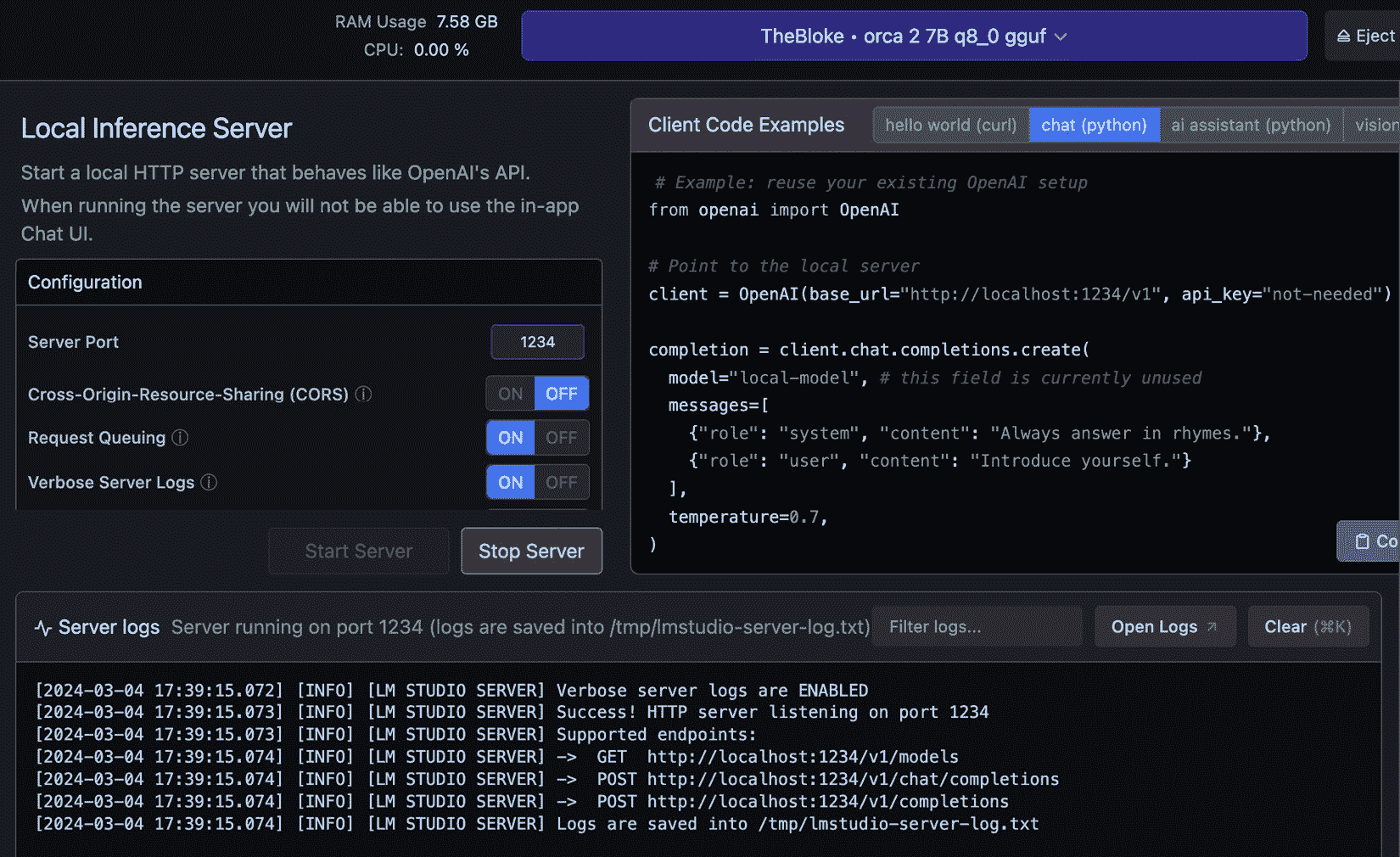Click the "Introduce yourself" user message line
Image resolution: width=1400 pixels, height=857 pixels.
[x=940, y=461]
